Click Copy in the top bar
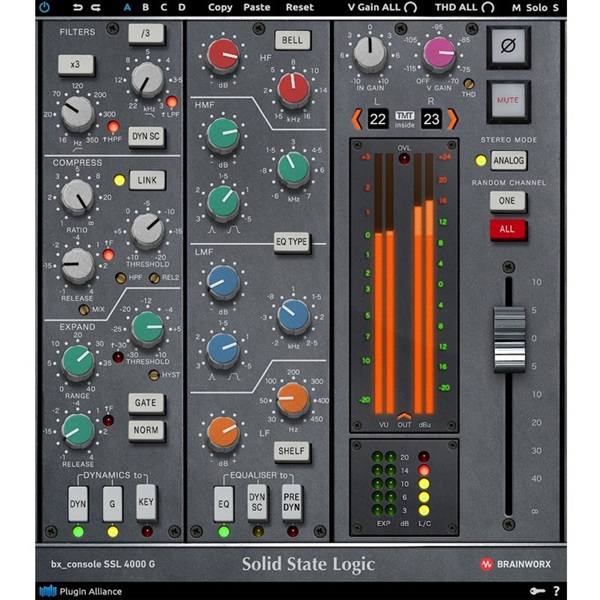The width and height of the screenshot is (600, 600). point(220,7)
